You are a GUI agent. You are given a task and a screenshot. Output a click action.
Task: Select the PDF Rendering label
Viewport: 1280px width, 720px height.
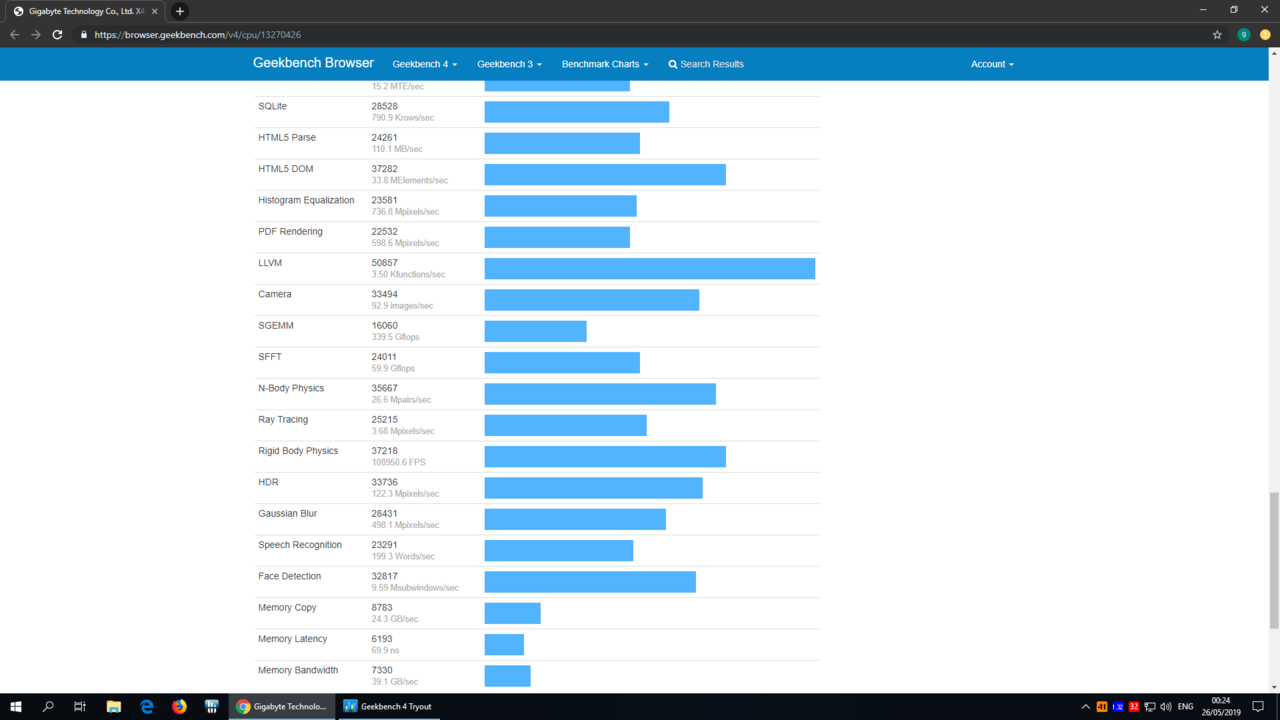pos(290,231)
